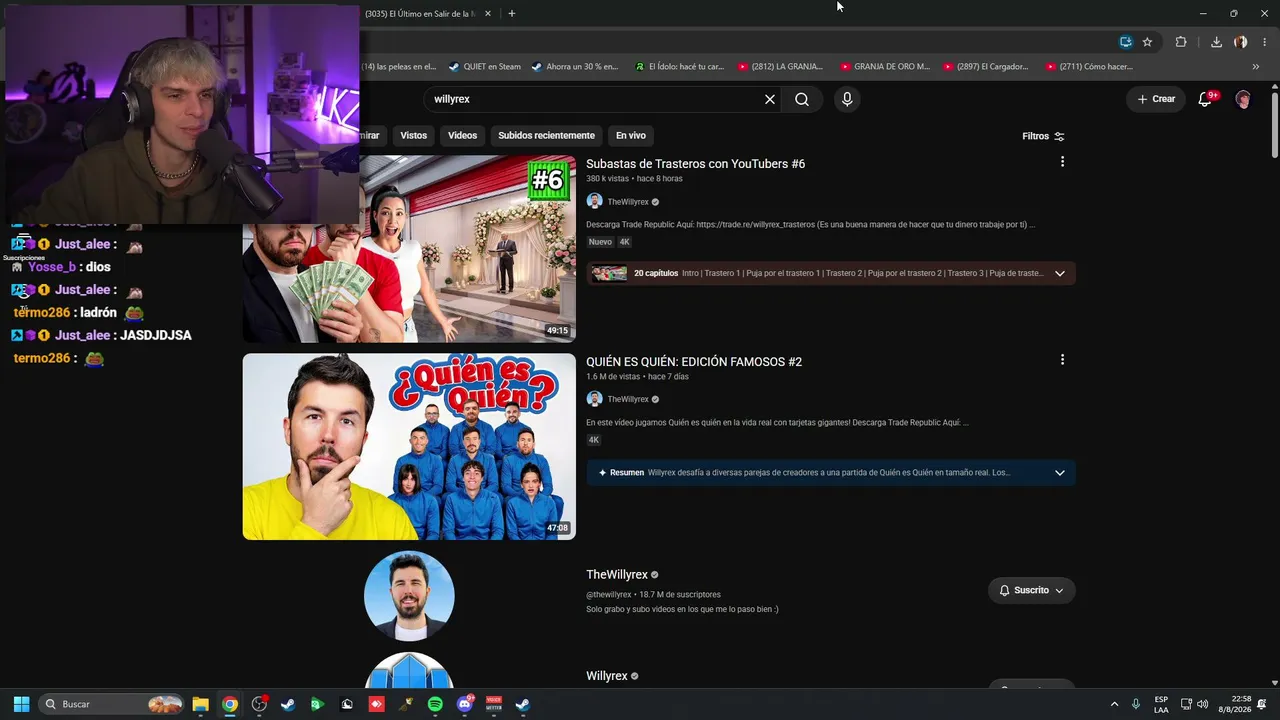This screenshot has height=720, width=1280.
Task: Open QUIÉN ES QUIÉN: EDICIÓN FAMOSOS #2 title
Action: coord(694,362)
